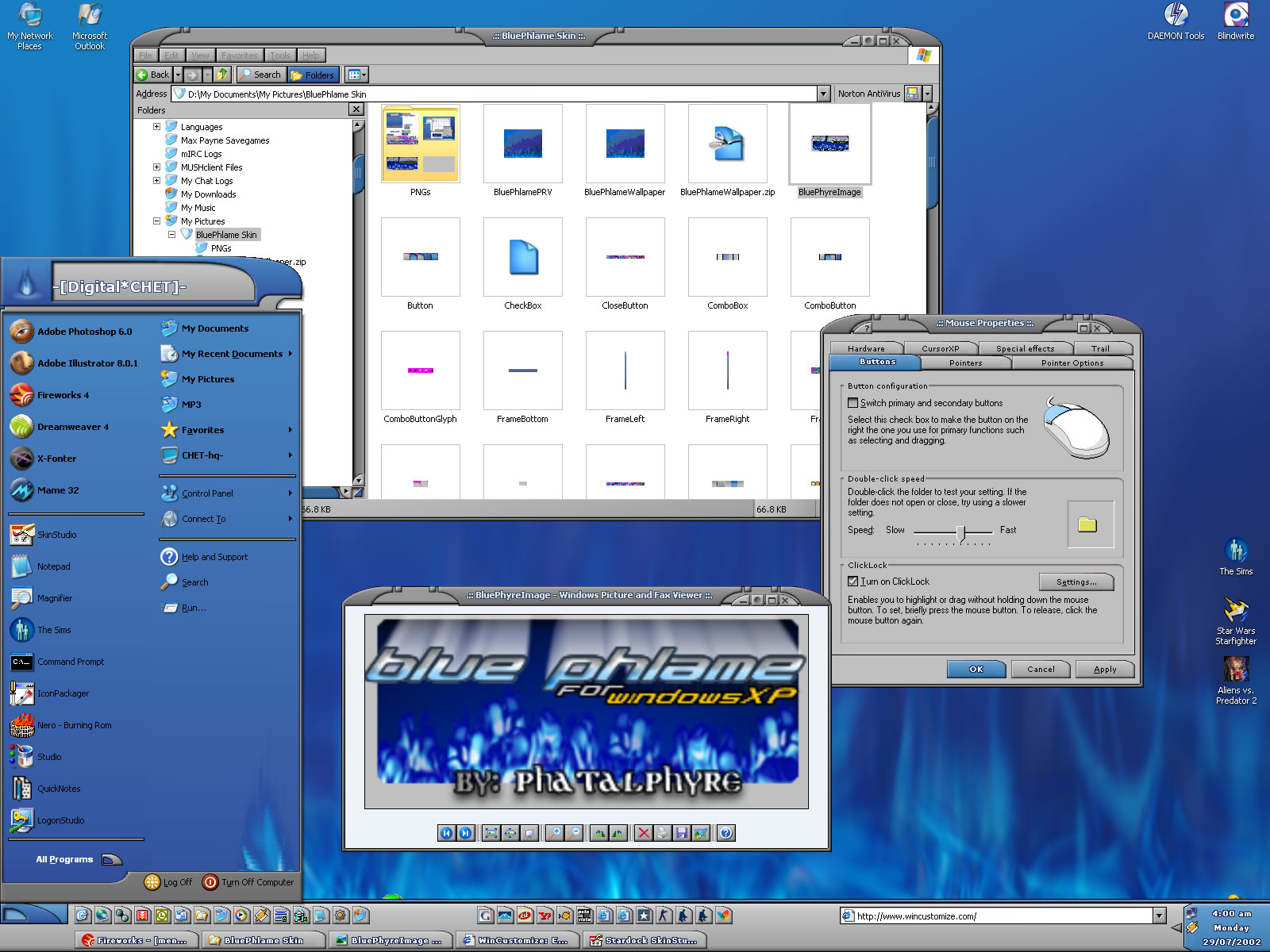
Task: Click Turn Off Computer button
Action: coord(248,882)
